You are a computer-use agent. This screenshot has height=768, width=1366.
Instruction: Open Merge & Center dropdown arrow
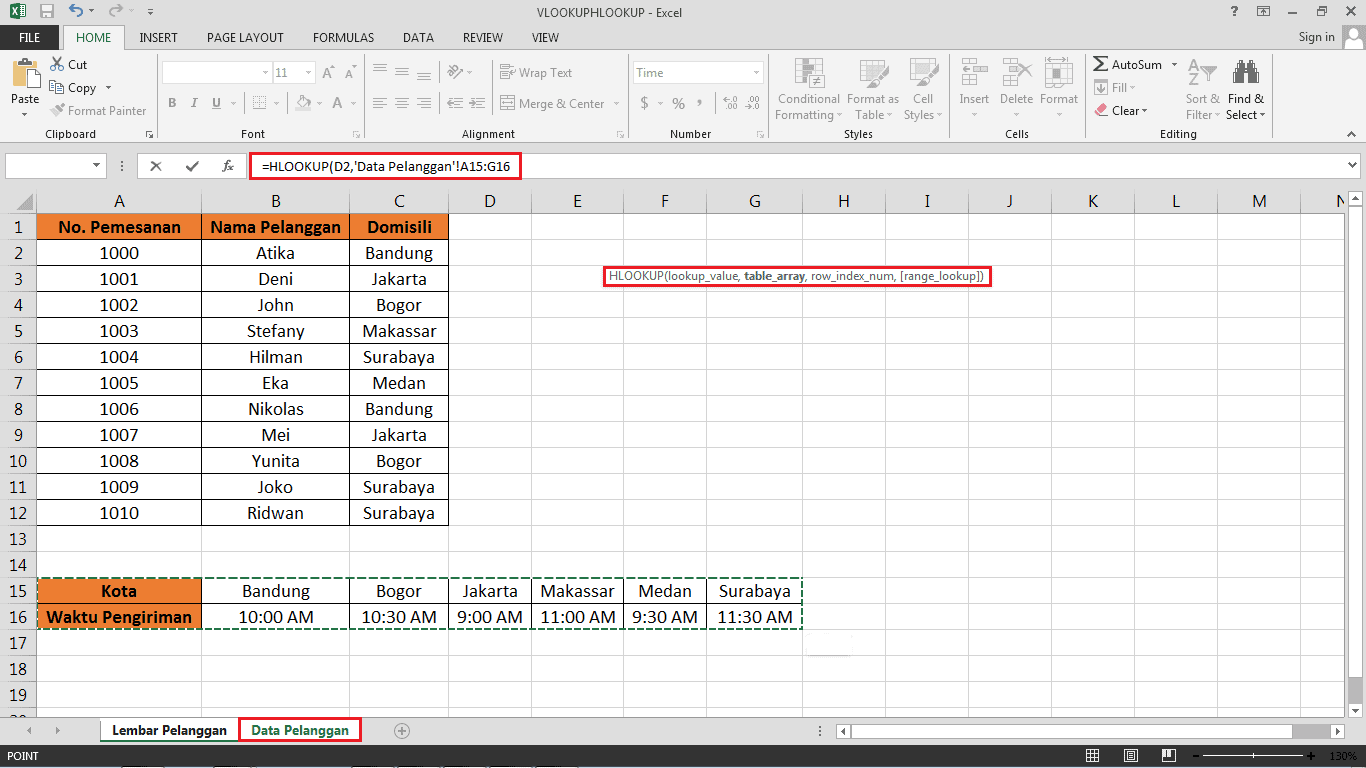point(616,104)
